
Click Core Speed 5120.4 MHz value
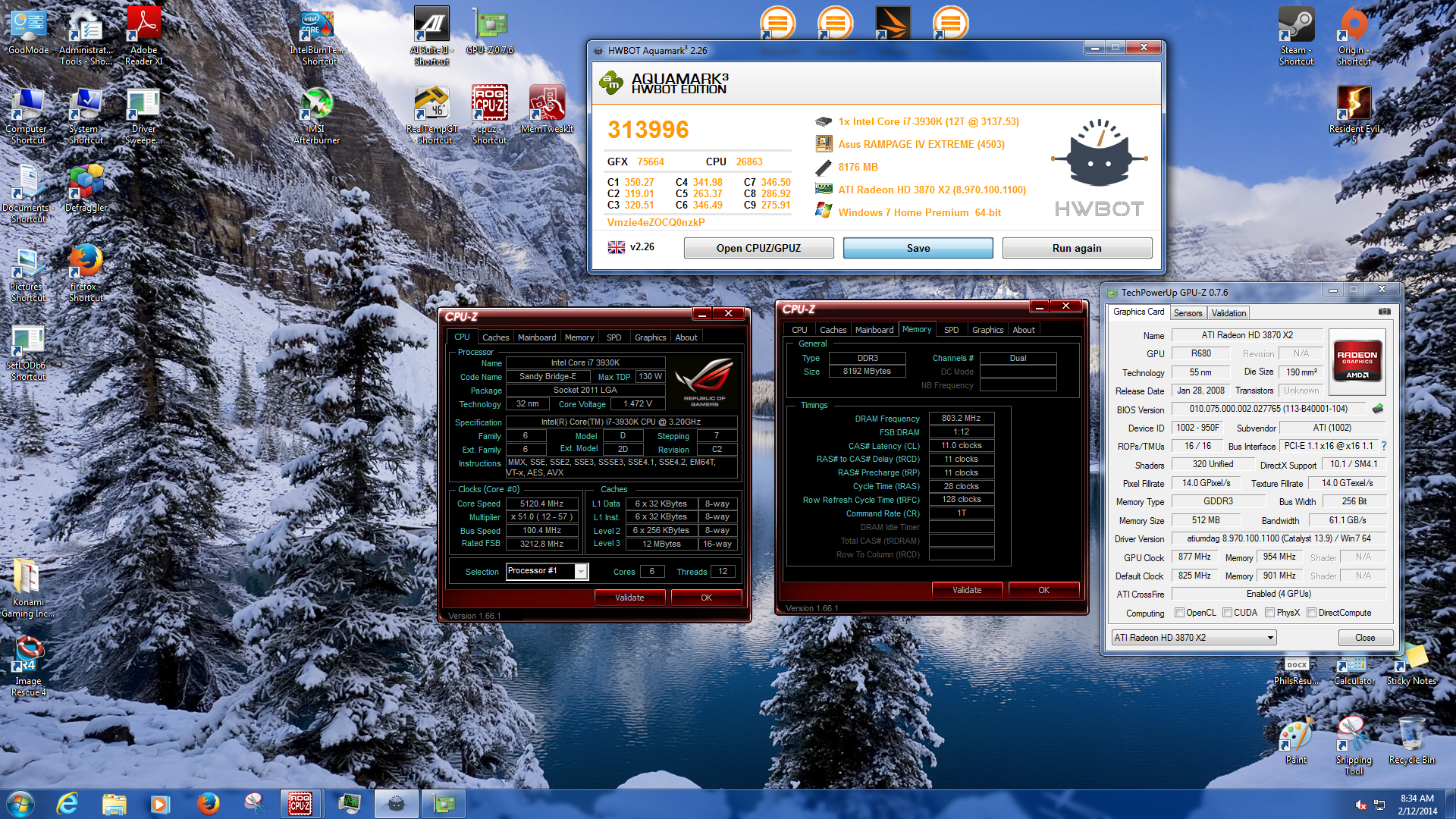click(542, 504)
